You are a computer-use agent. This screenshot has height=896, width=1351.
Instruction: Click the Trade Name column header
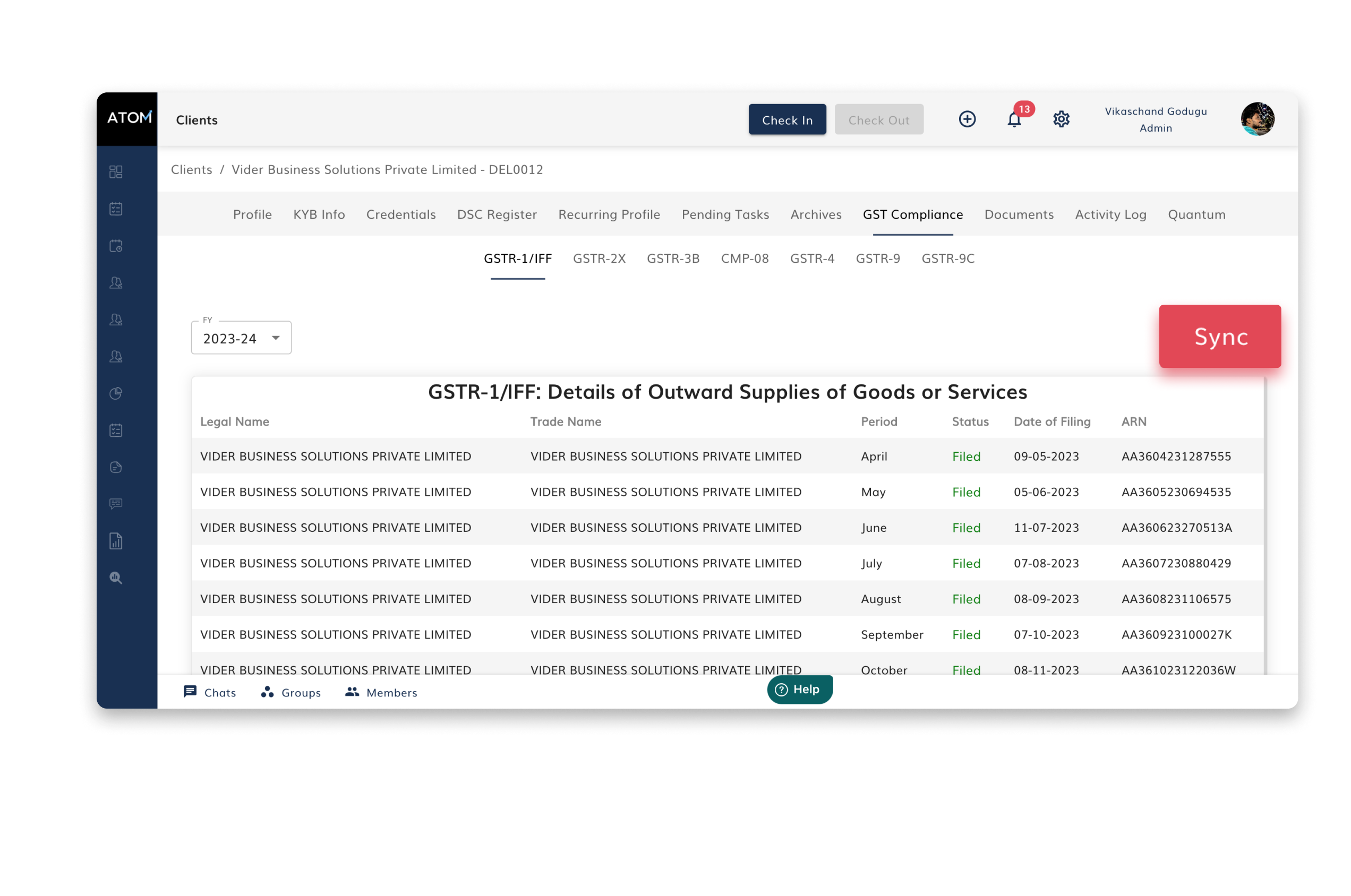pos(566,421)
